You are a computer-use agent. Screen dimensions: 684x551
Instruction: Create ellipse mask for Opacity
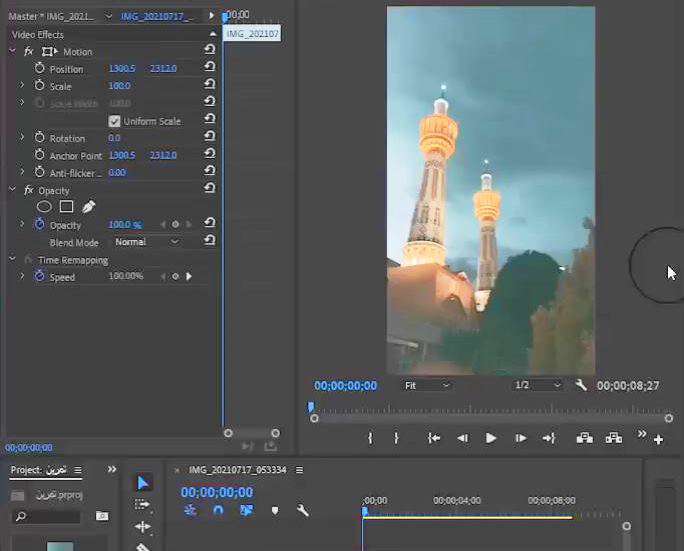coord(44,206)
